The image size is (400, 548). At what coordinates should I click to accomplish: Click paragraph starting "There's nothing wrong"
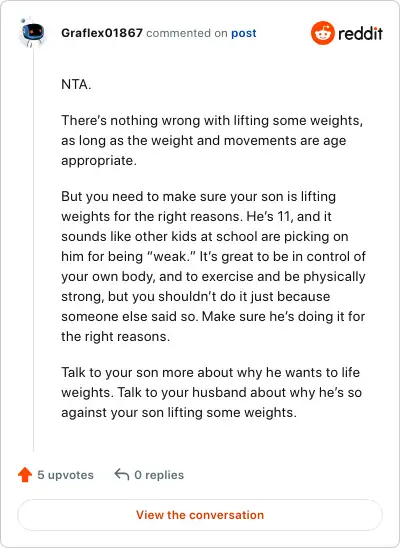pyautogui.click(x=212, y=140)
